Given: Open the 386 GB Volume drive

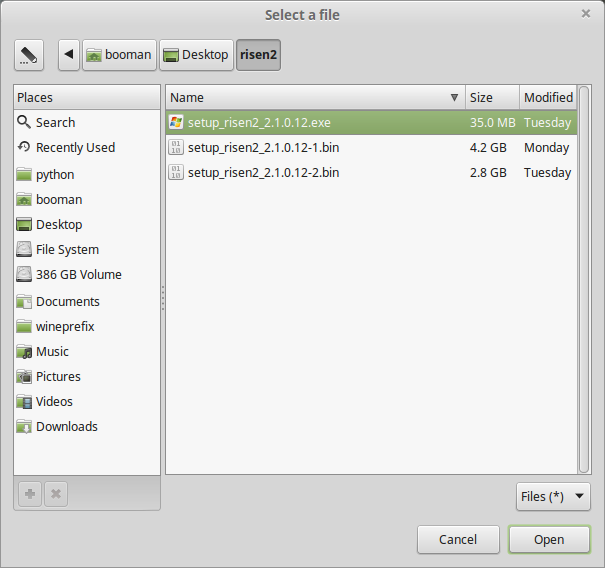Looking at the screenshot, I should [87, 274].
